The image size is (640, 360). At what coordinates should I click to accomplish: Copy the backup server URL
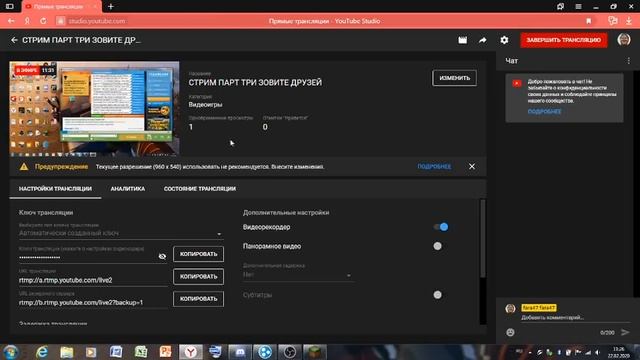(x=198, y=299)
